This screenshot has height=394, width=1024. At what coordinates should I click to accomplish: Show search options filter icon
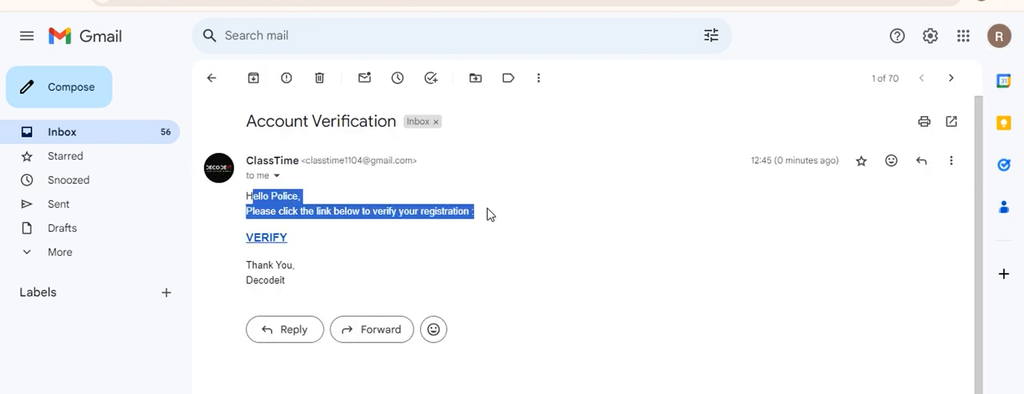711,35
